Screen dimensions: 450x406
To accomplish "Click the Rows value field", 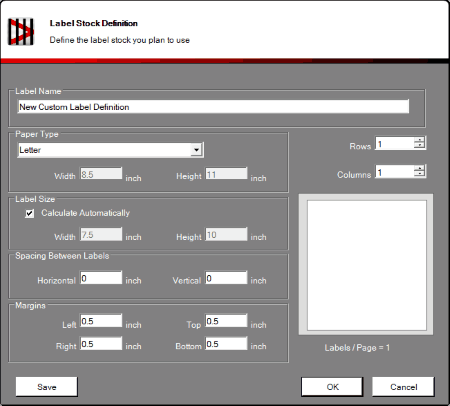I will [x=395, y=144].
